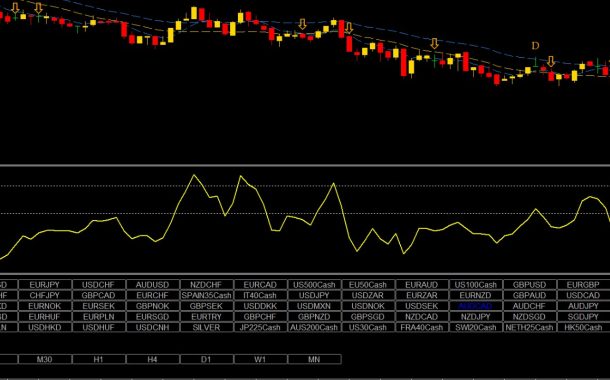Set timeframe to M30
This screenshot has height=380, width=610.
[45, 359]
